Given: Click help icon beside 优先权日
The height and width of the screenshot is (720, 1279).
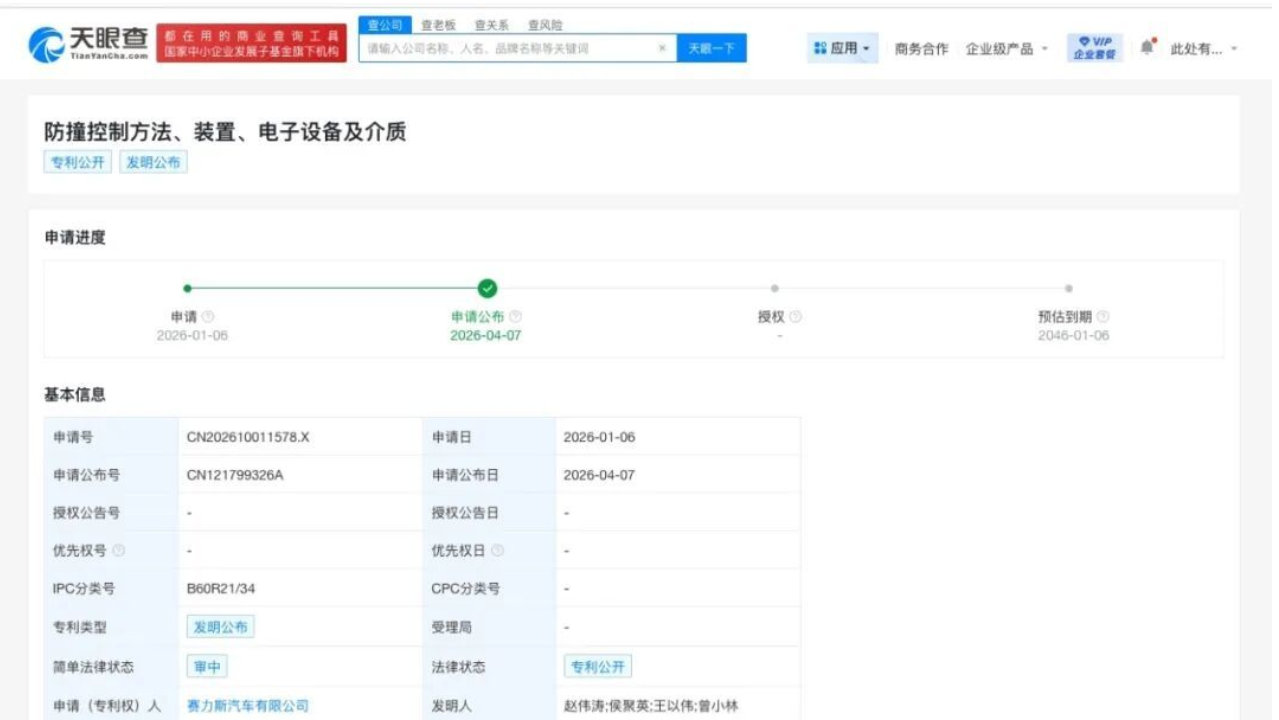Looking at the screenshot, I should (x=498, y=550).
